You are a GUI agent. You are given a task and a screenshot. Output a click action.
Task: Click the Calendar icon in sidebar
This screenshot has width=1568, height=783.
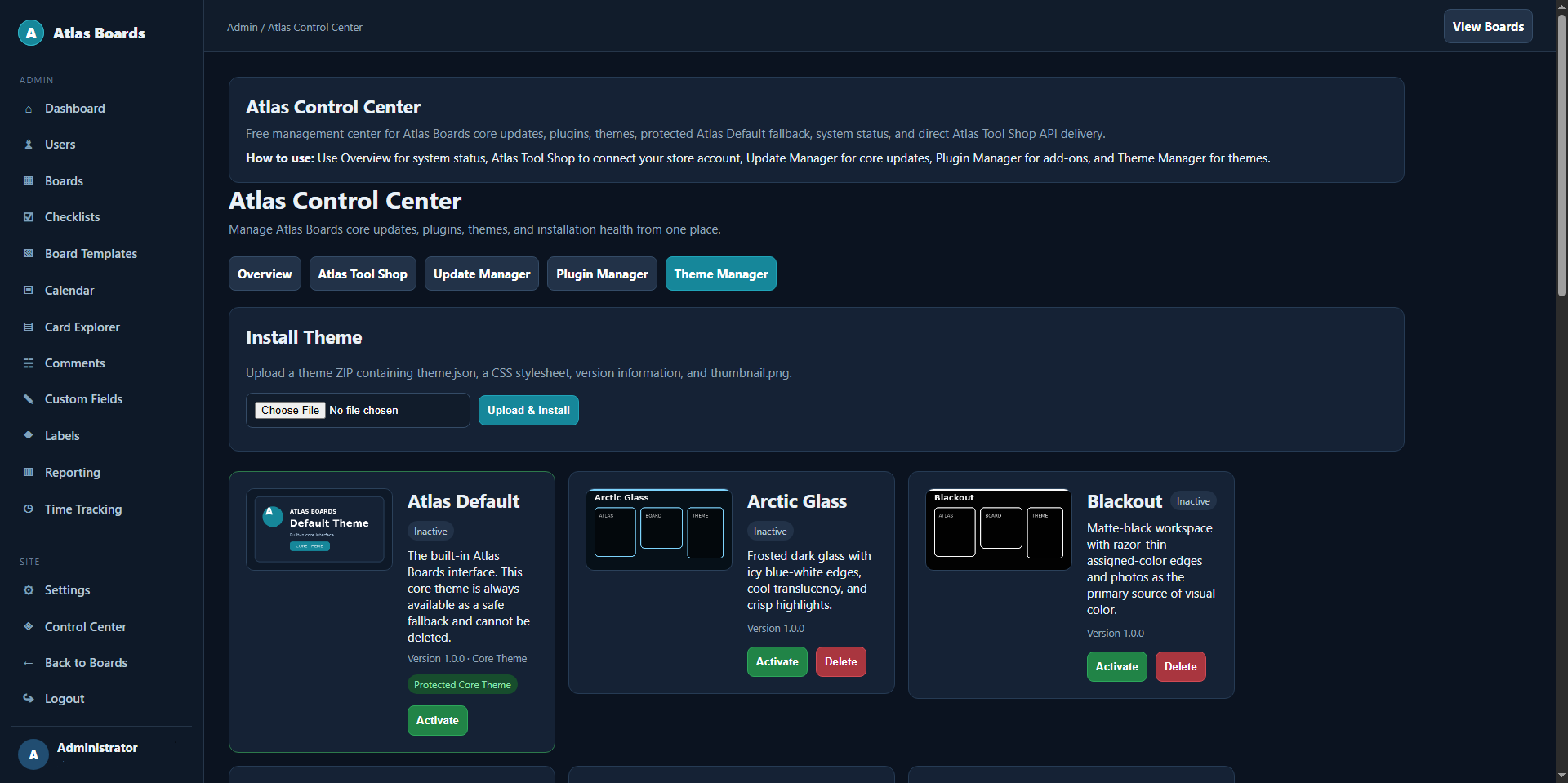(x=29, y=291)
